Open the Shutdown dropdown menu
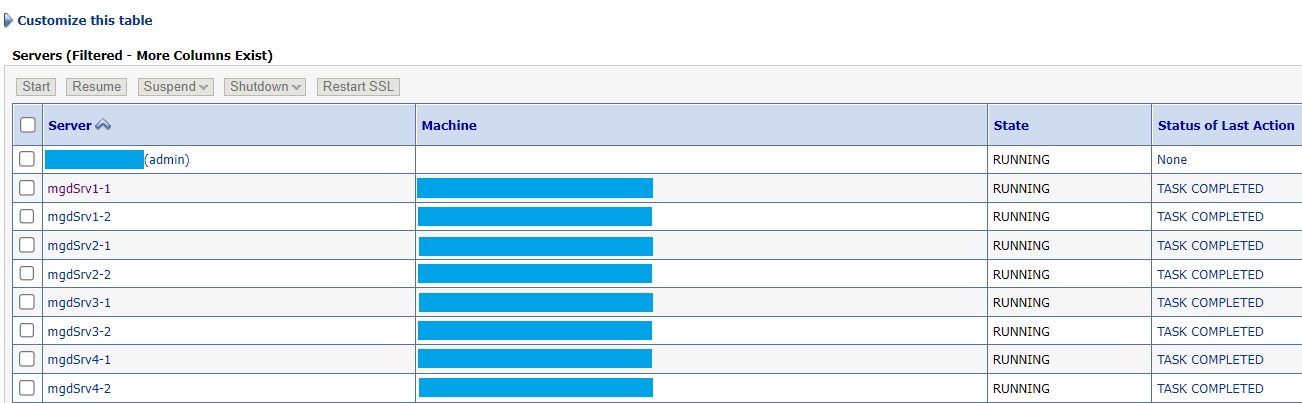Viewport: 1302px width, 403px height. 266,87
